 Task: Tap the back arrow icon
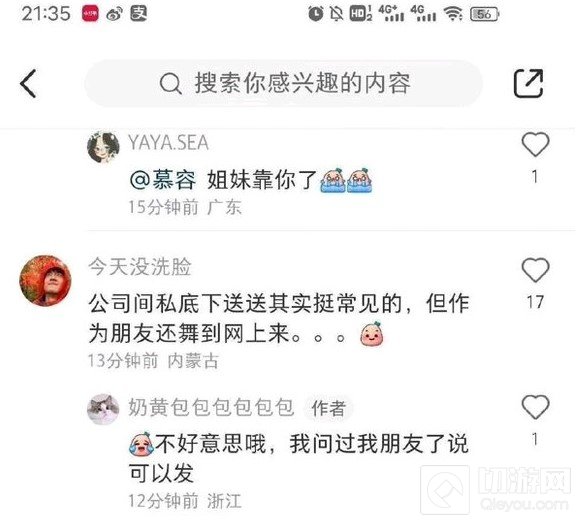click(x=28, y=83)
